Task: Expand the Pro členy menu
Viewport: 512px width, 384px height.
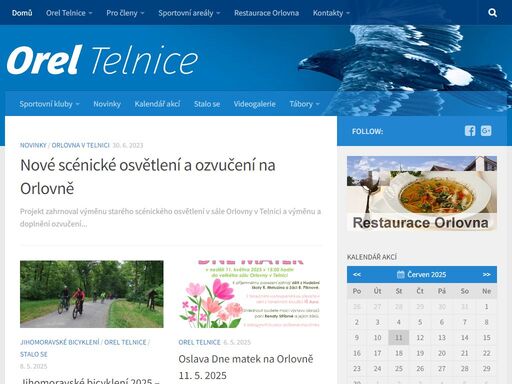Action: coord(125,13)
